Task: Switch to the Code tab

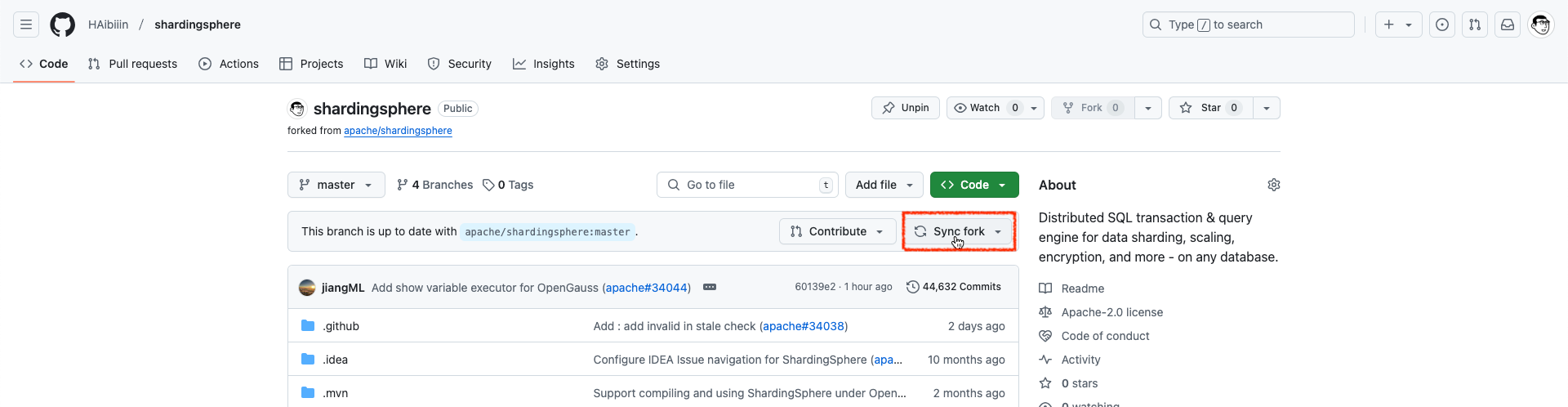Action: [x=44, y=64]
